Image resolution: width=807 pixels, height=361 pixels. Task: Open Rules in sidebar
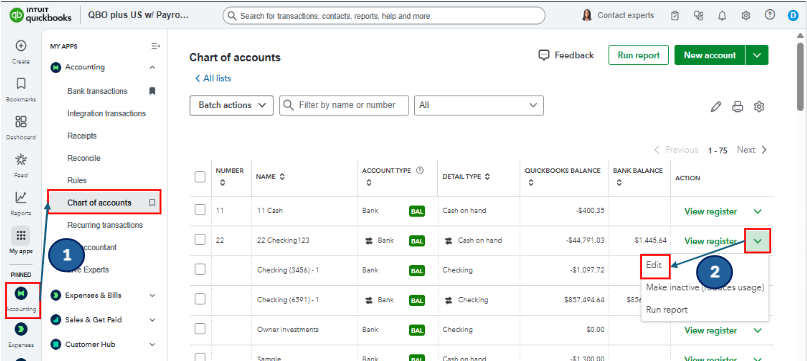click(x=77, y=180)
